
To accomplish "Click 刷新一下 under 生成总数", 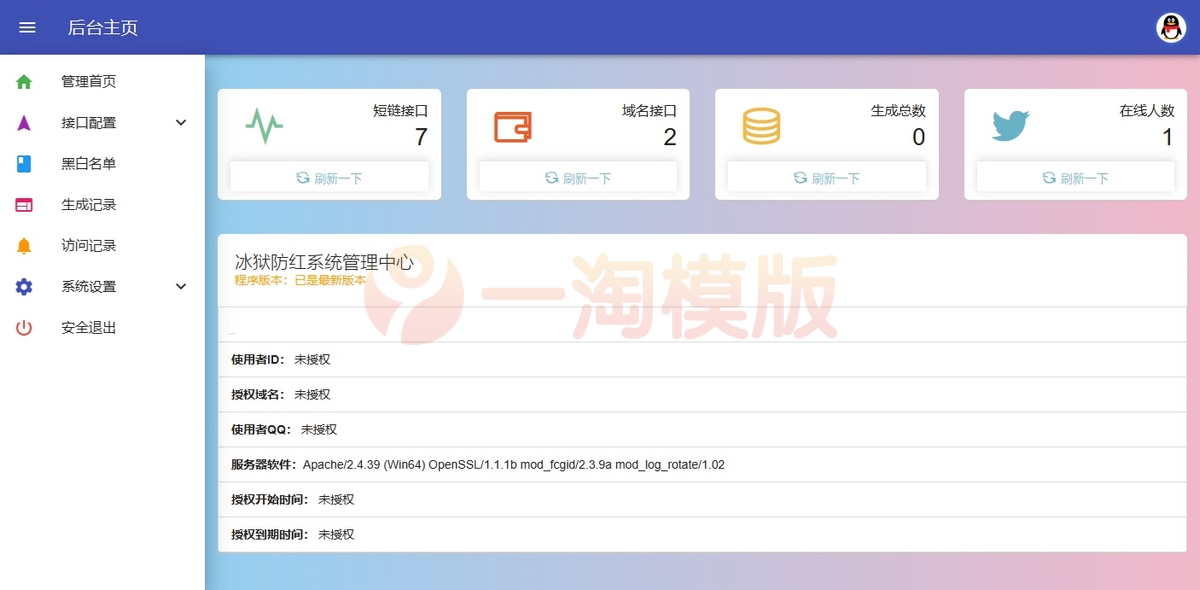I will (826, 178).
